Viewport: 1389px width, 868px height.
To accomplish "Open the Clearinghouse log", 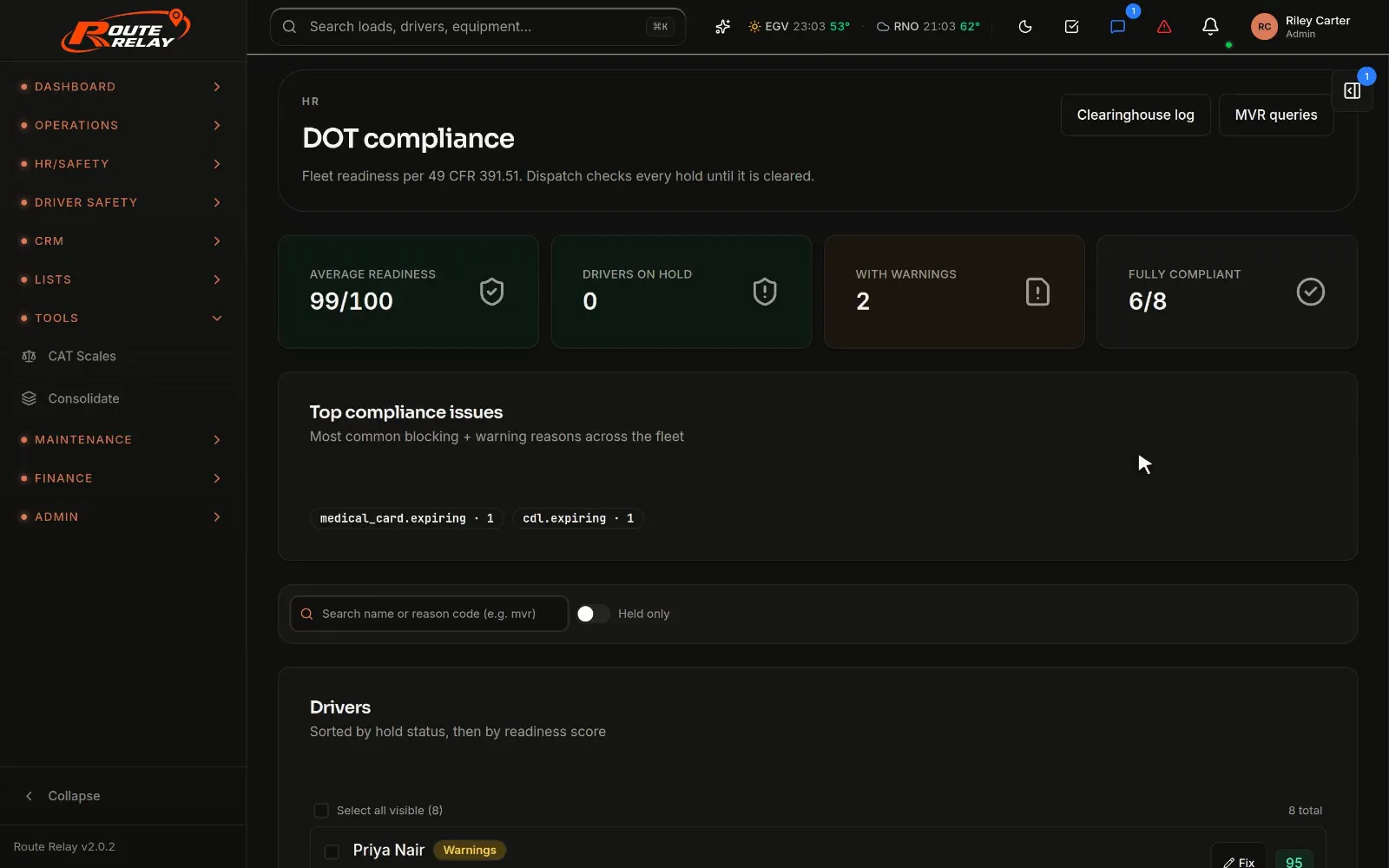I will click(x=1136, y=115).
